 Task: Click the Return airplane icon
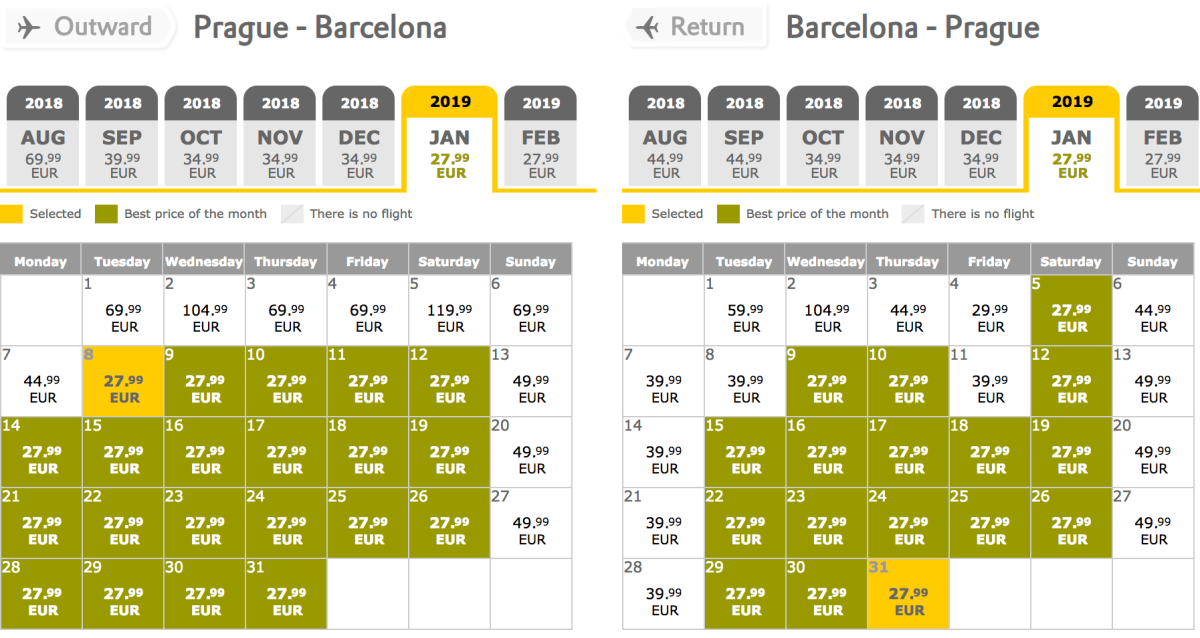point(648,27)
